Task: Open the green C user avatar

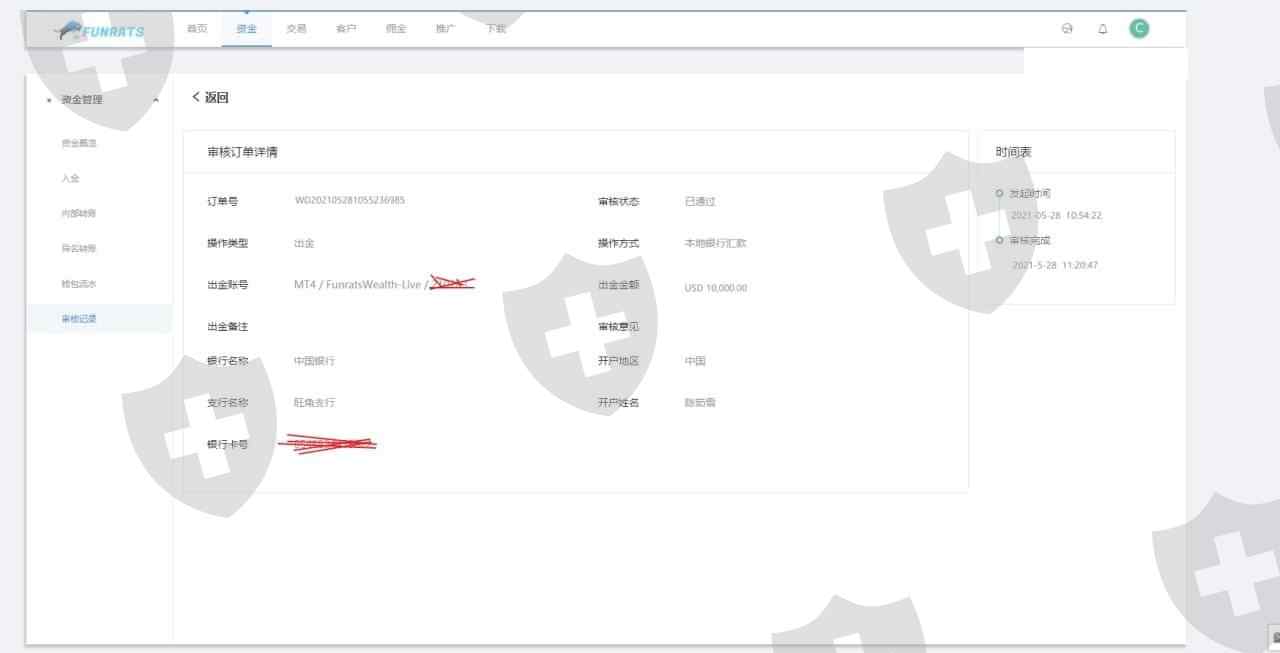Action: 1139,29
